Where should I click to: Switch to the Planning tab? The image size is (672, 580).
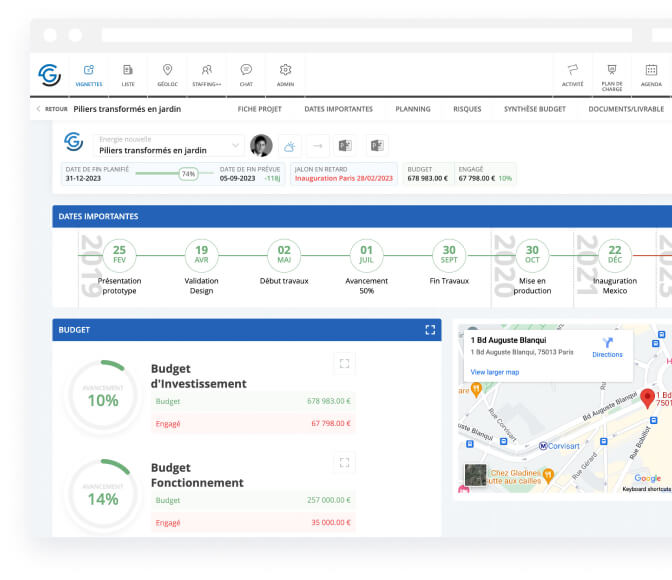click(413, 109)
